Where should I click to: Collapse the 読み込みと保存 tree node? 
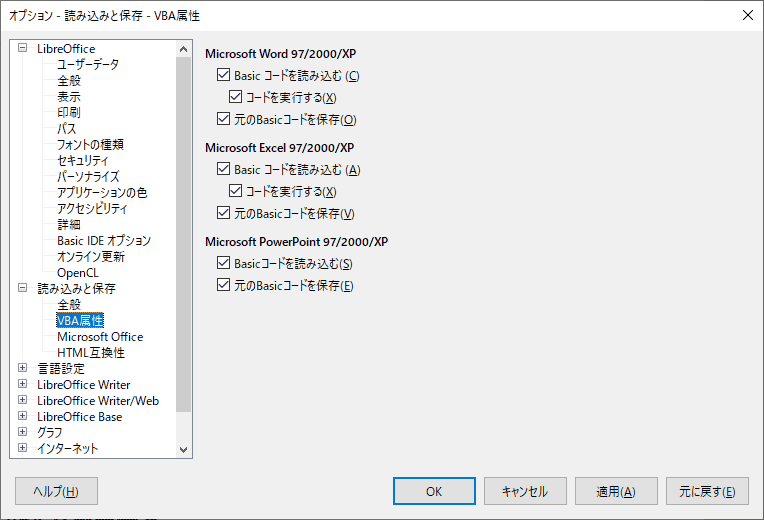(22, 288)
